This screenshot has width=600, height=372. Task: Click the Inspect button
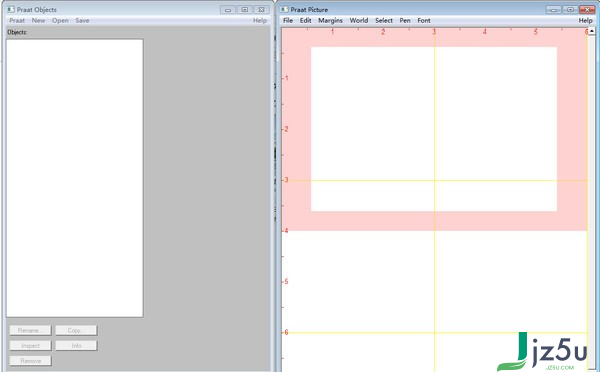pos(30,346)
